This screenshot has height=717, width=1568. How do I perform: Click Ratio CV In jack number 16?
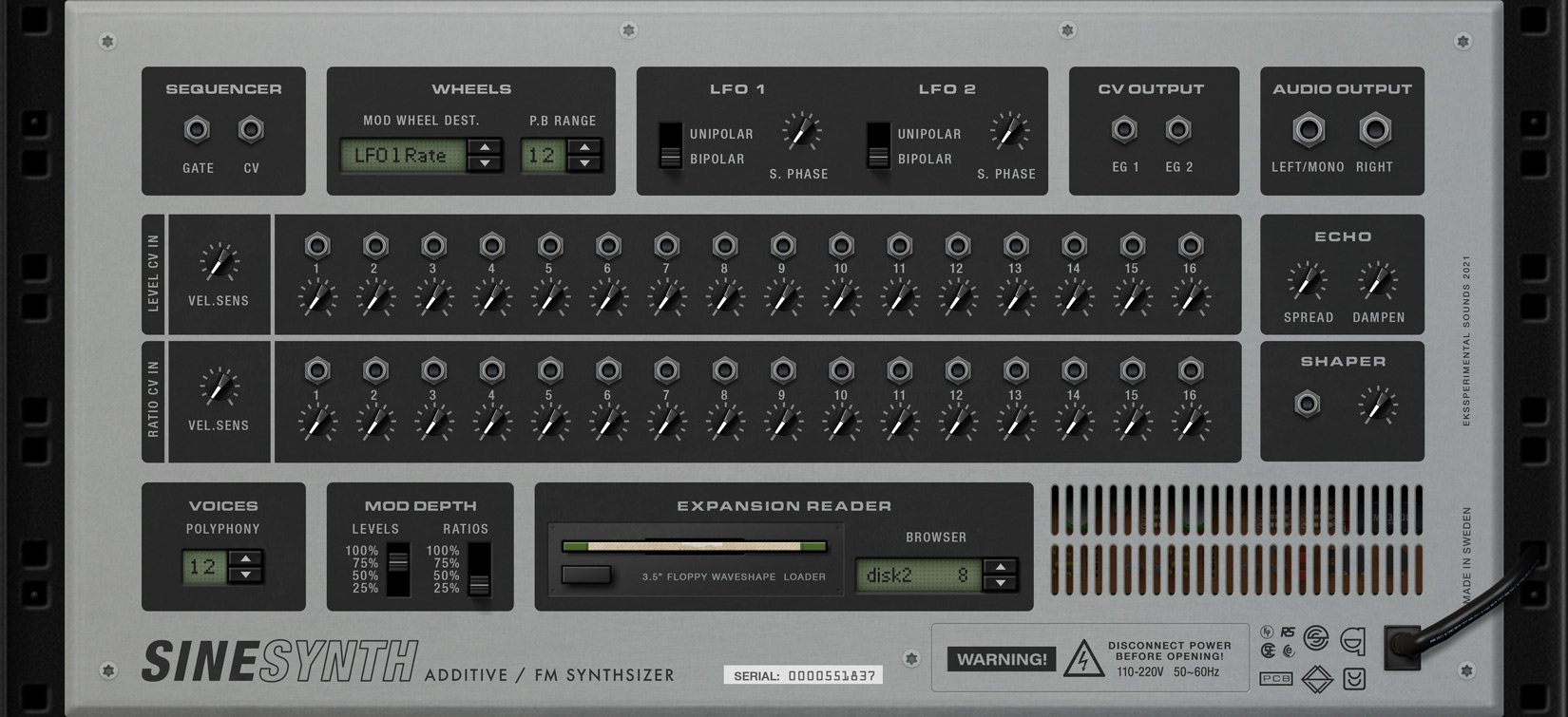pos(1191,370)
